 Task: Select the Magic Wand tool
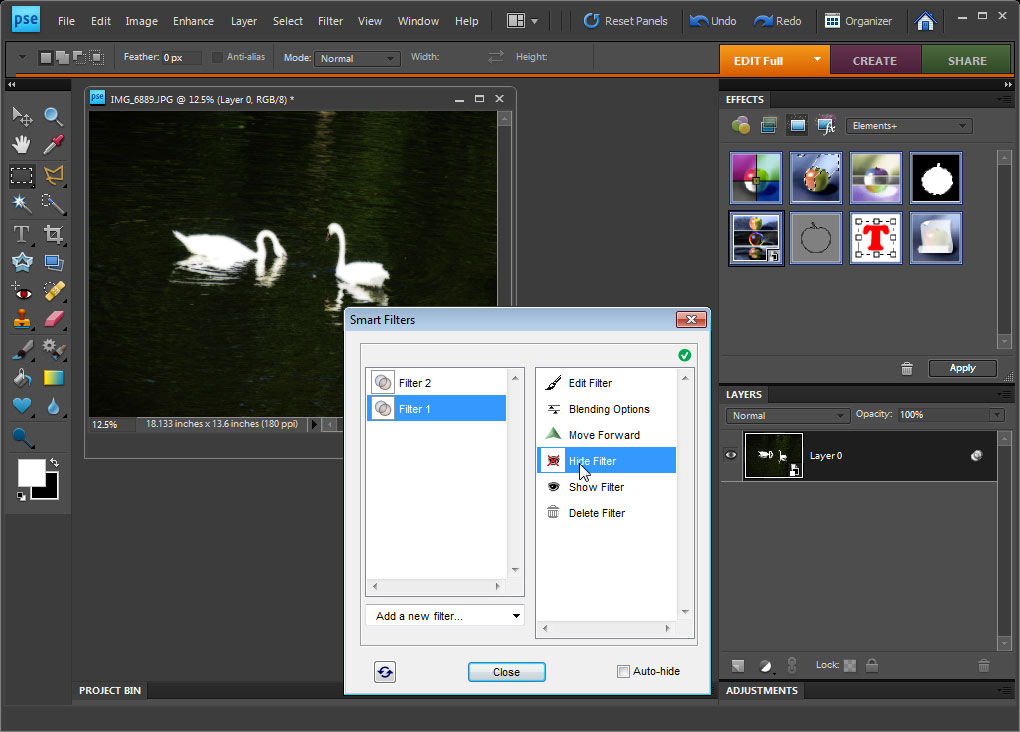pyautogui.click(x=21, y=204)
